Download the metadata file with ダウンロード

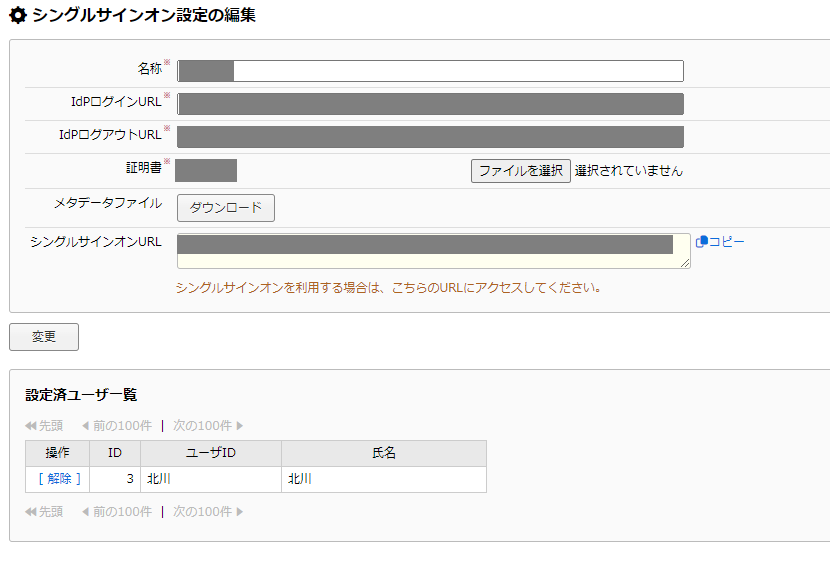coord(226,208)
